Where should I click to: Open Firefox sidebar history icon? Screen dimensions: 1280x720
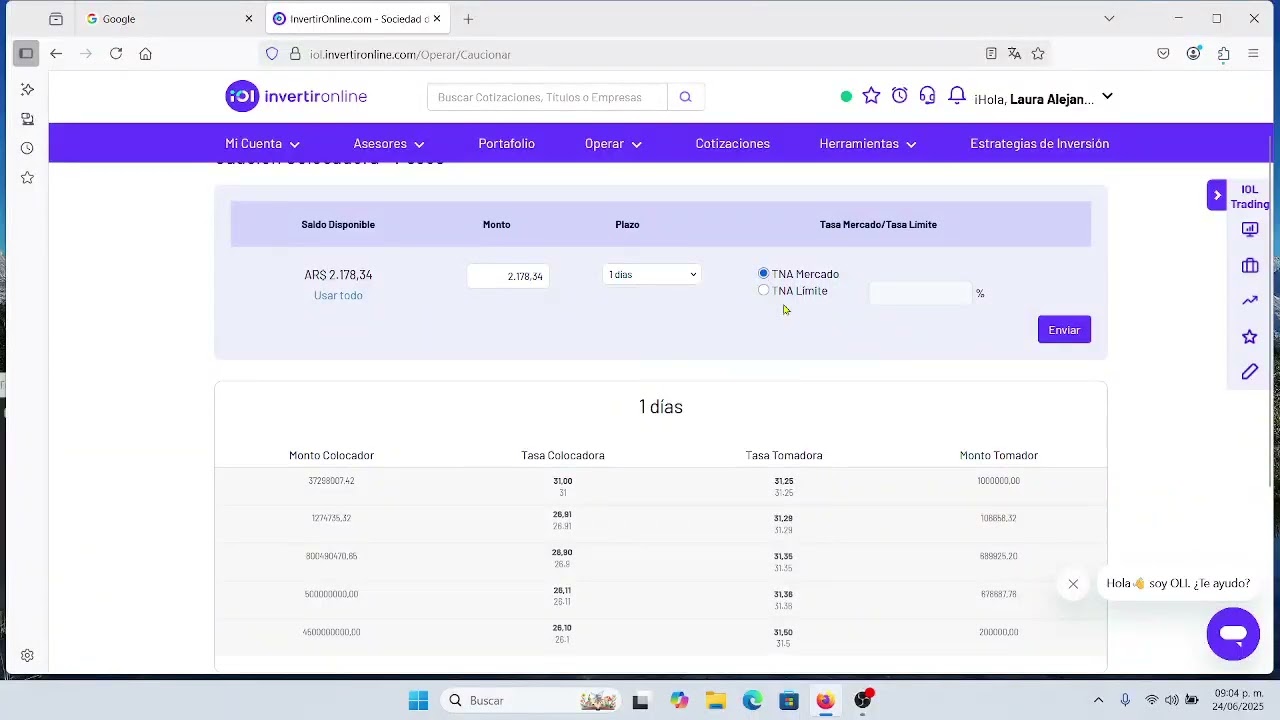(27, 148)
